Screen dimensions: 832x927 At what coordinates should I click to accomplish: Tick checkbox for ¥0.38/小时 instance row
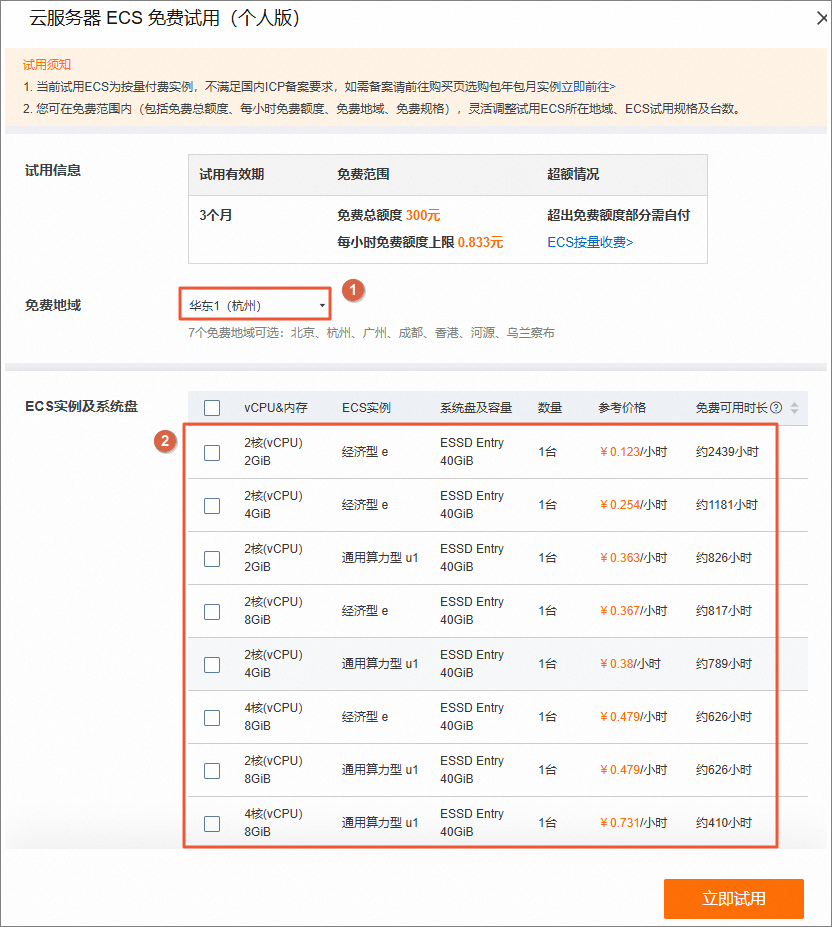pyautogui.click(x=212, y=665)
